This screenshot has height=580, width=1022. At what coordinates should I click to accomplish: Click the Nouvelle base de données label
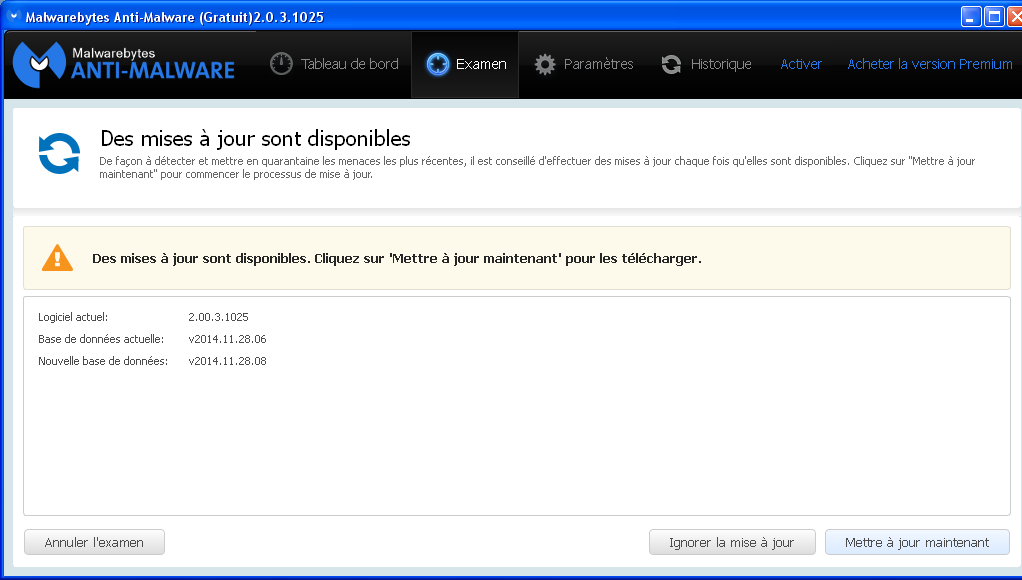[103, 361]
